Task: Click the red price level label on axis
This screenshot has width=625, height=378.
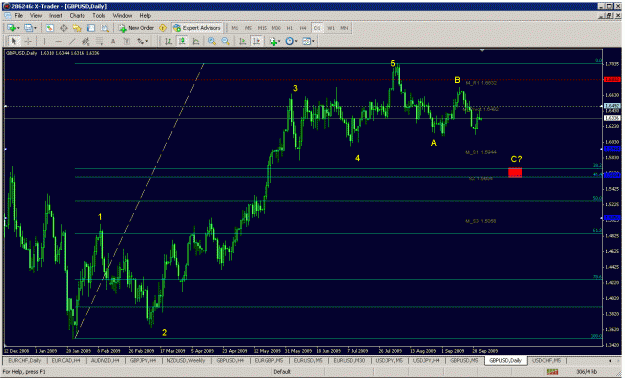Action: pyautogui.click(x=612, y=79)
